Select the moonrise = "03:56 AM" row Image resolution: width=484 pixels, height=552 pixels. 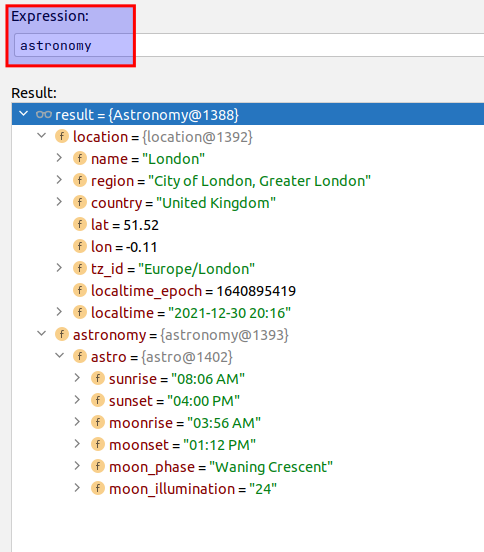coord(248,423)
